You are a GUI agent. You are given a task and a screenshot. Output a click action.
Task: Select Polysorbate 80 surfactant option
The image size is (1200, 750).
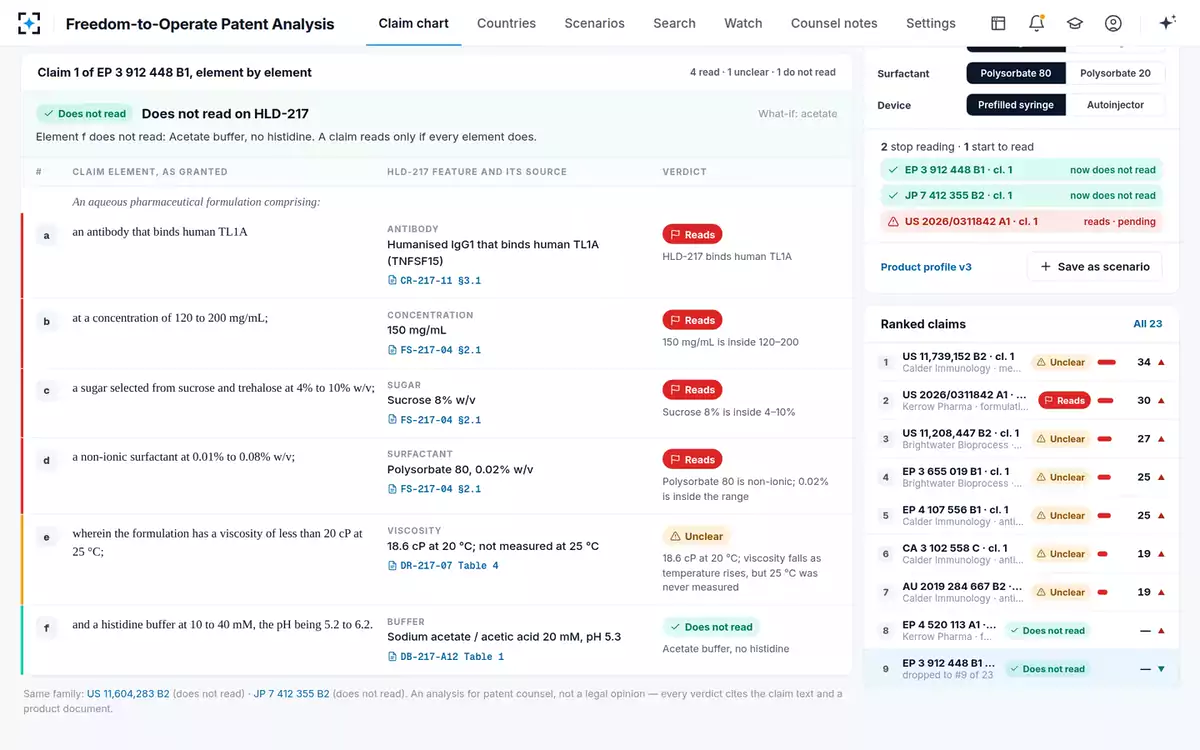pyautogui.click(x=1015, y=73)
